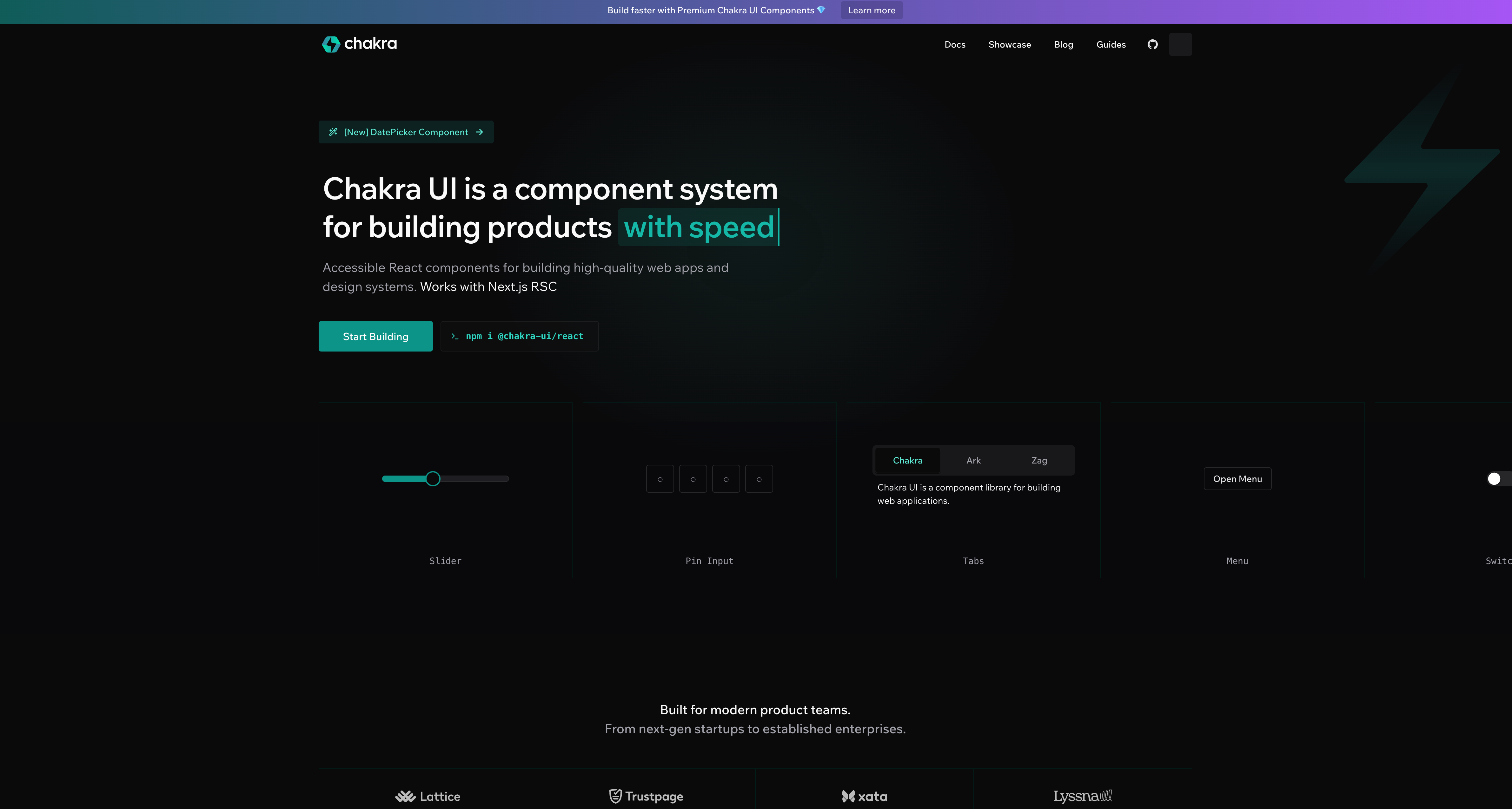Image resolution: width=1512 pixels, height=809 pixels.
Task: Open the GitHub repository icon
Action: [x=1152, y=45]
